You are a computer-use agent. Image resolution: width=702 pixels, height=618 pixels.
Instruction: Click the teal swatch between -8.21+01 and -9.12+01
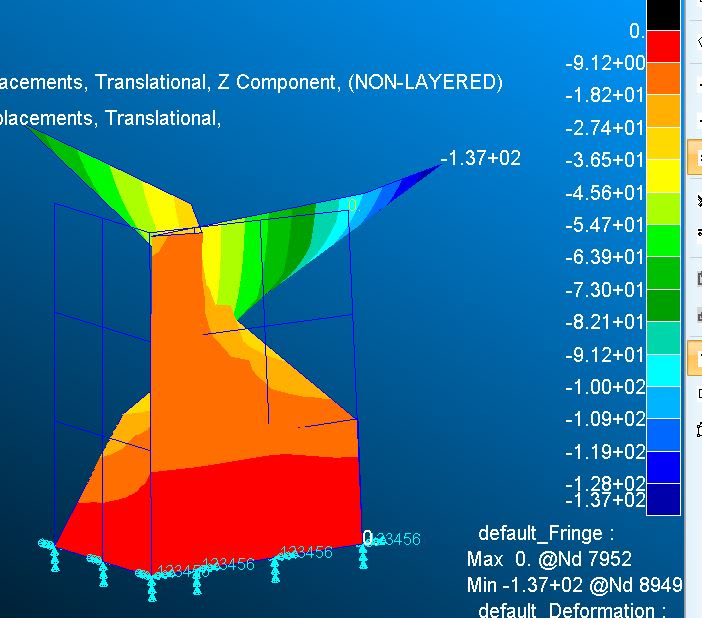pos(663,338)
